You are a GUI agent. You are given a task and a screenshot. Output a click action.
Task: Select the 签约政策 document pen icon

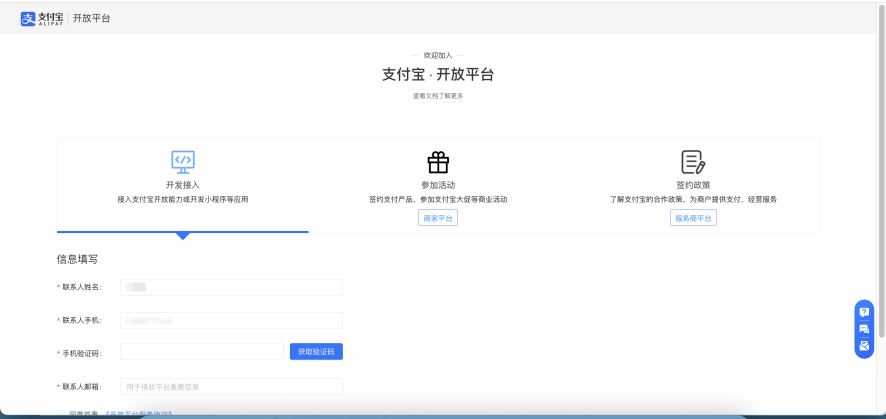(x=693, y=162)
